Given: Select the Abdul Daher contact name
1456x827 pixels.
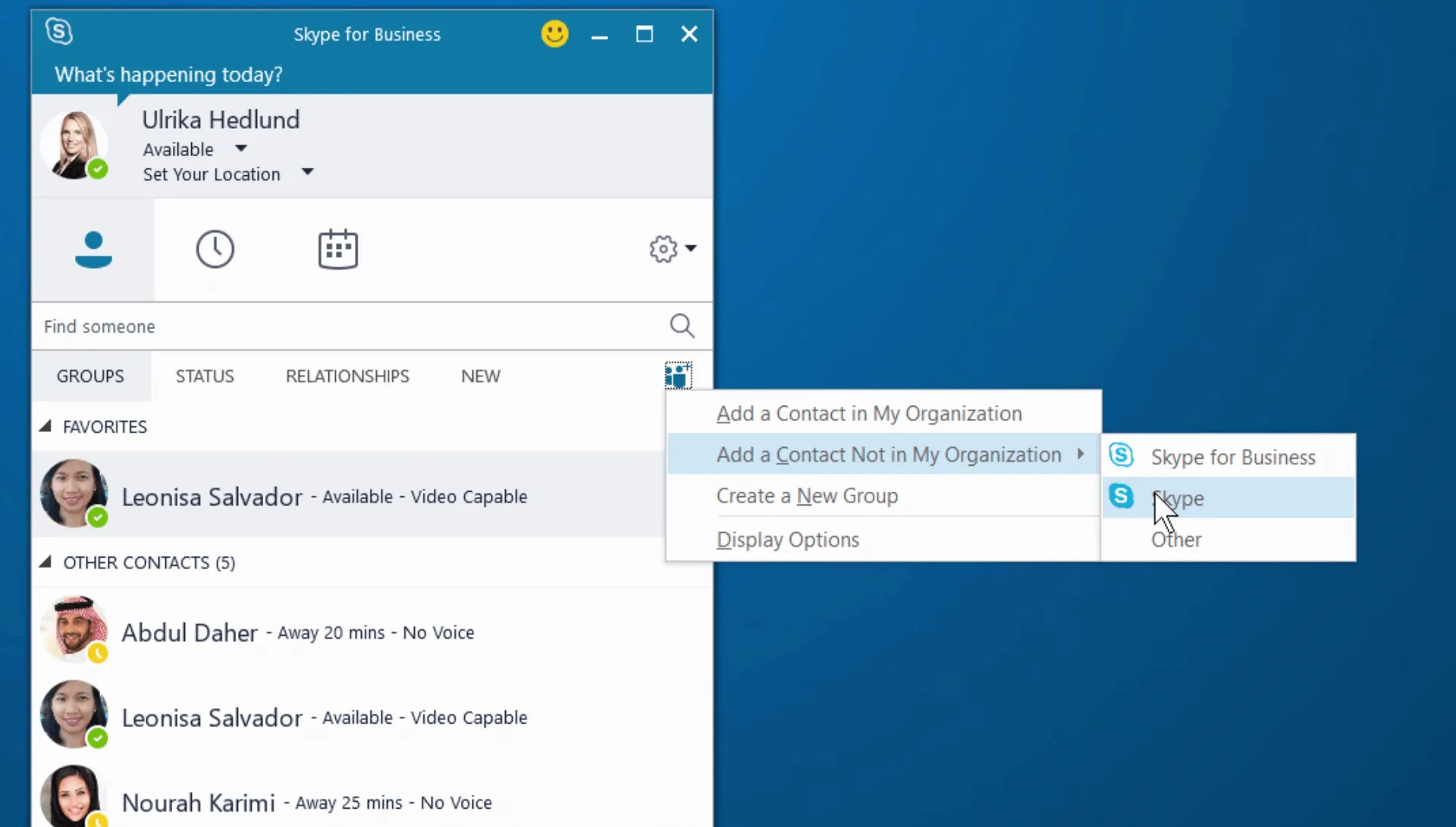Looking at the screenshot, I should click(x=190, y=633).
